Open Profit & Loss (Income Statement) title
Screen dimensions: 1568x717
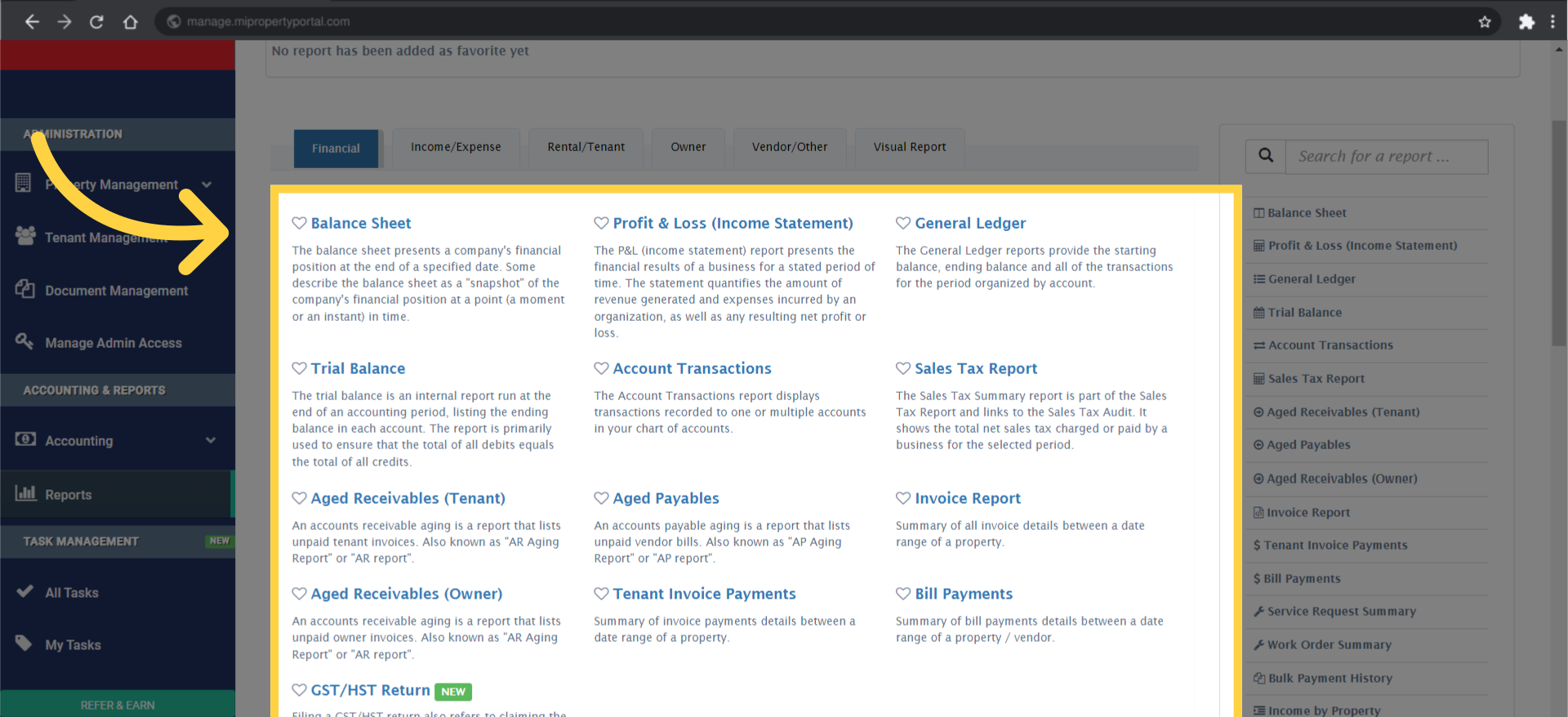click(733, 223)
